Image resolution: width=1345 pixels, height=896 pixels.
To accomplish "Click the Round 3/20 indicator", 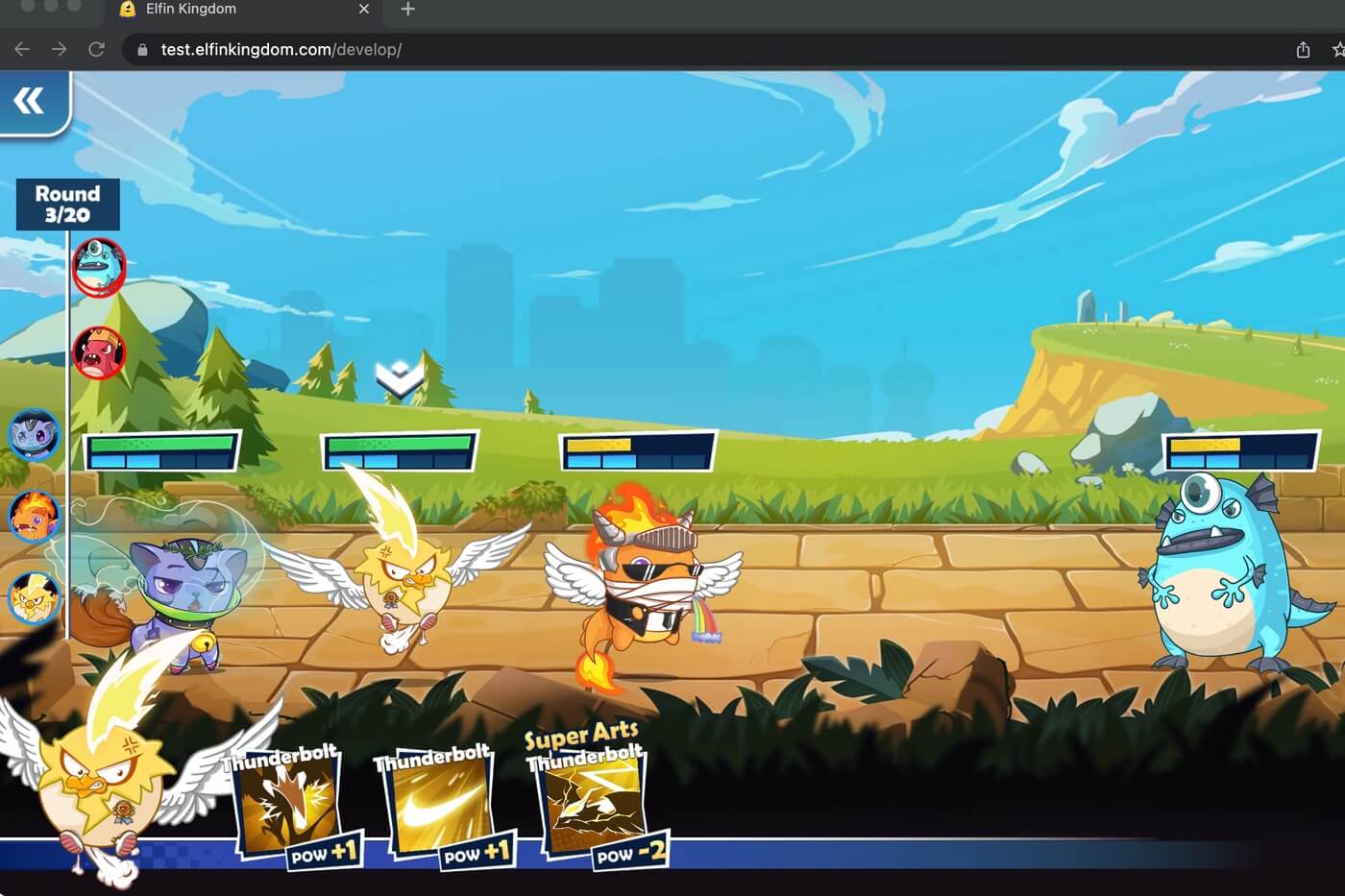I will [x=67, y=205].
